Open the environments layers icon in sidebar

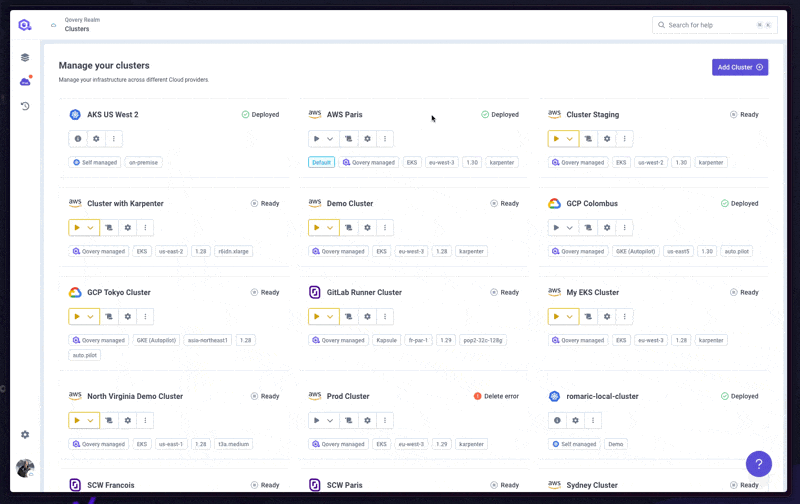25,58
